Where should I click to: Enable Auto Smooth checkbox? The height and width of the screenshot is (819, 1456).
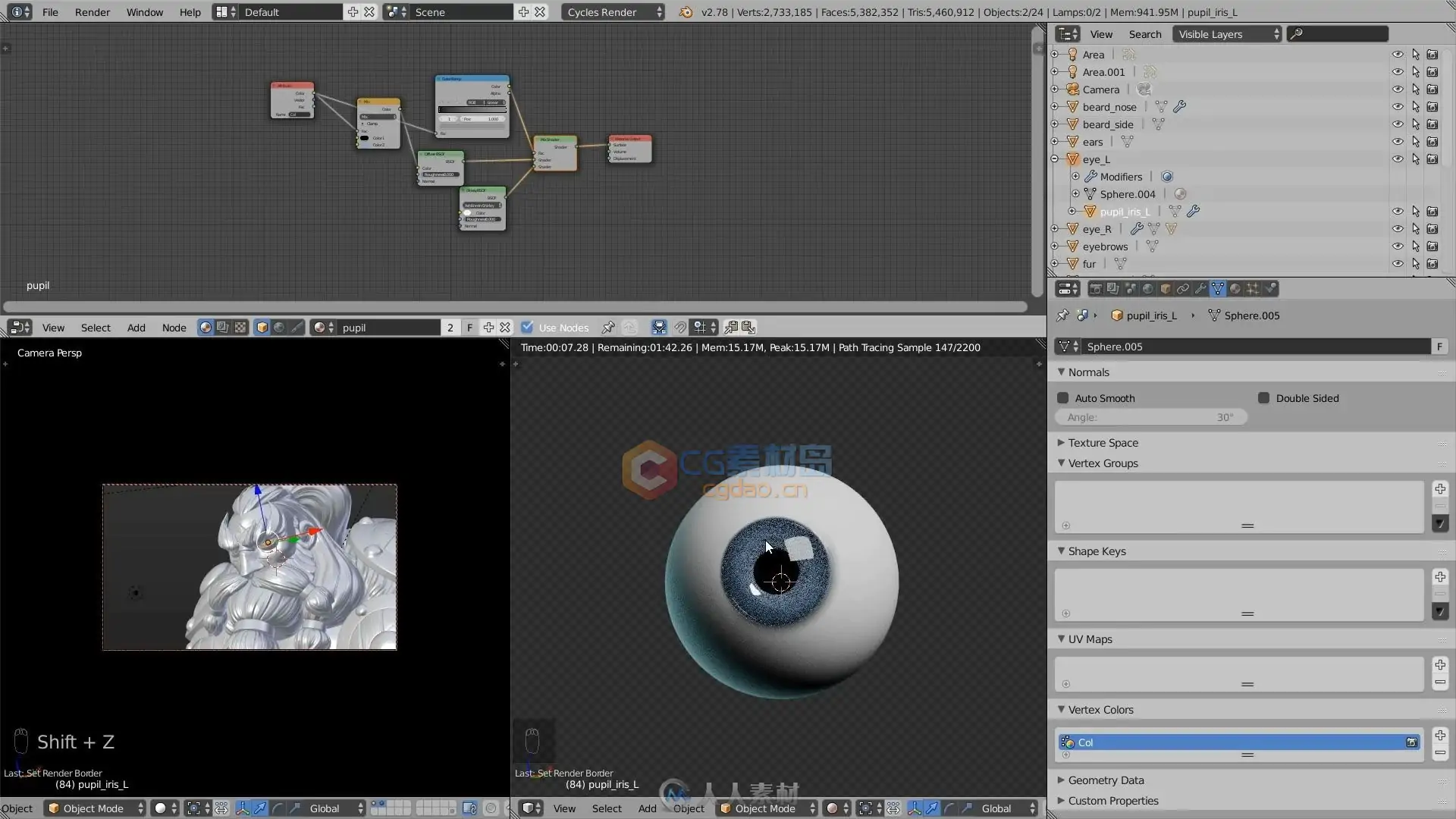1062,397
